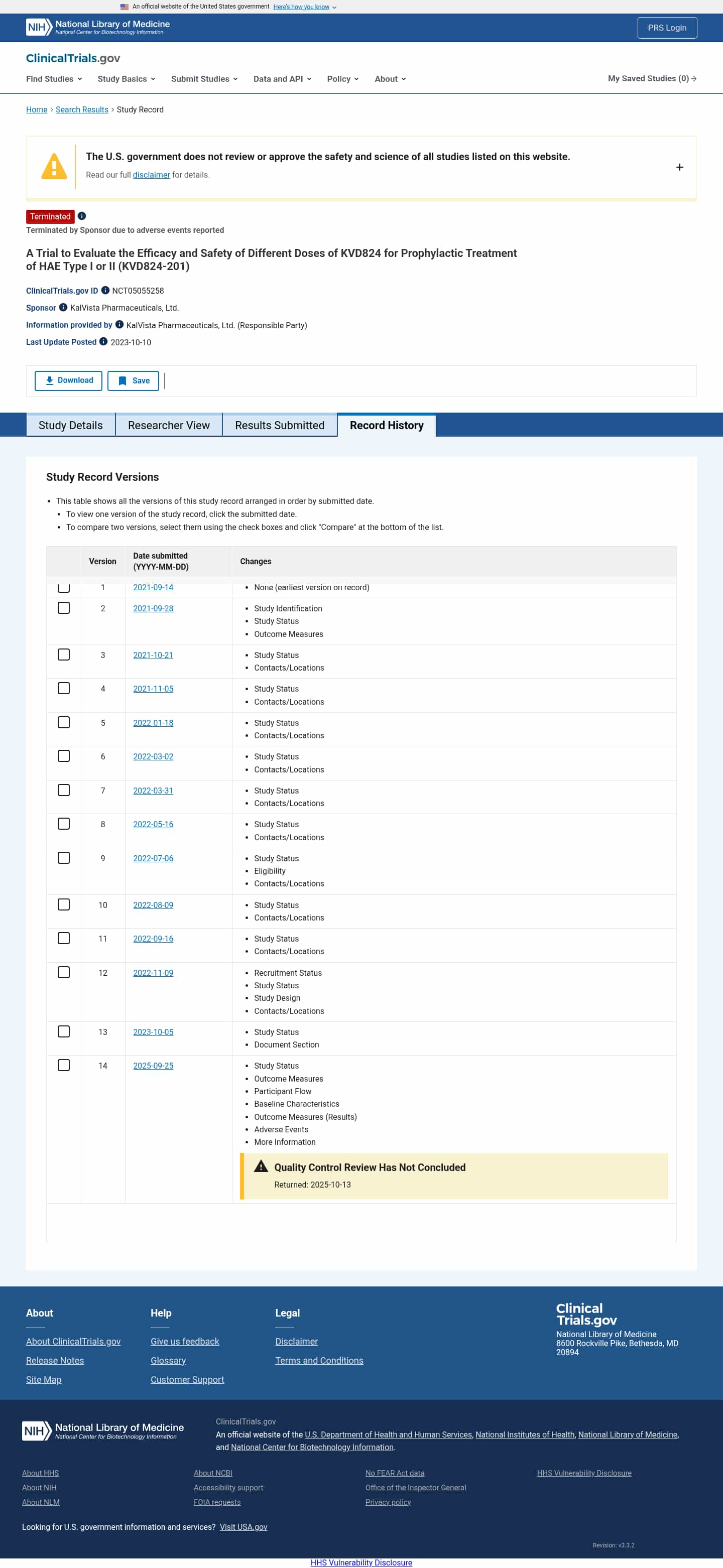Check the box for version 7

click(x=64, y=790)
